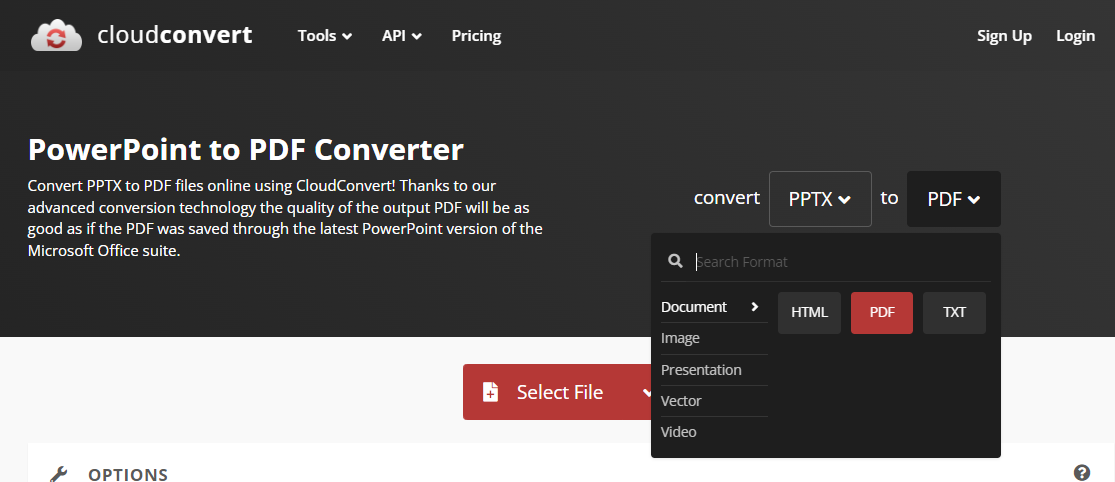Select the Image format category

pyautogui.click(x=713, y=338)
